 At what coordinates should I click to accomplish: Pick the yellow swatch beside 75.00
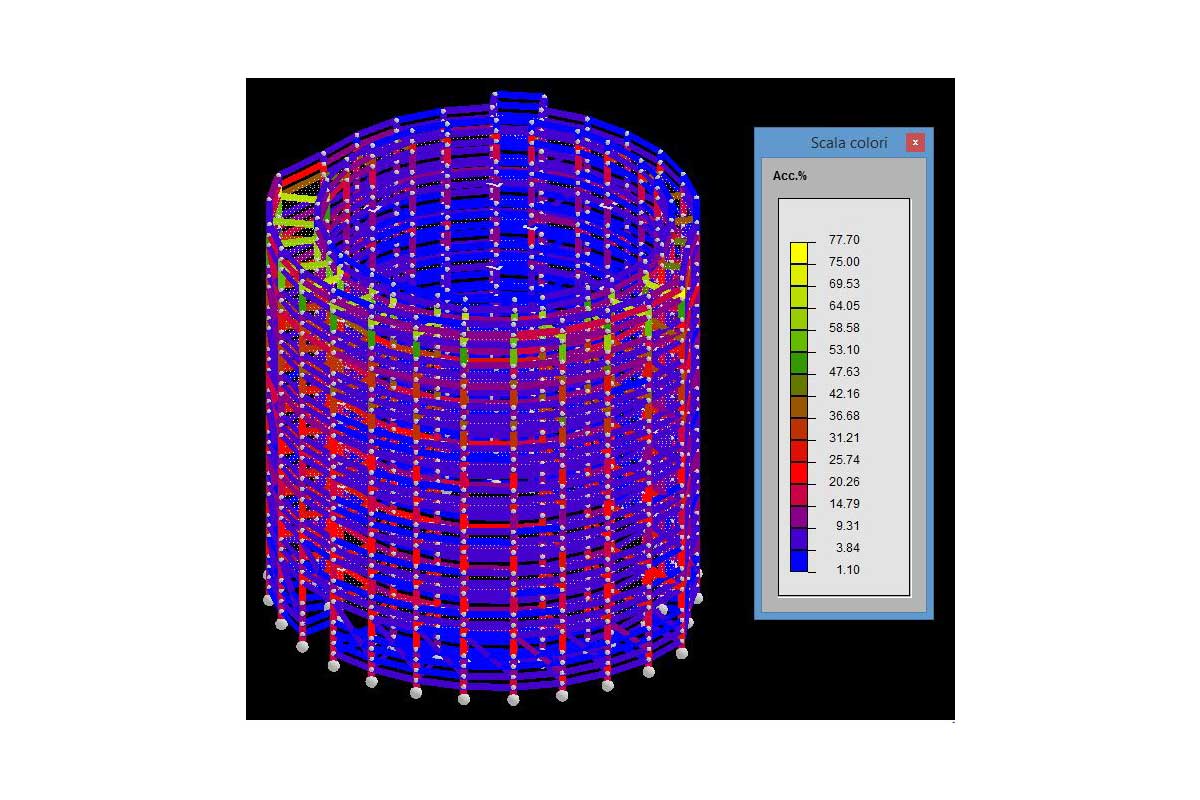(798, 273)
